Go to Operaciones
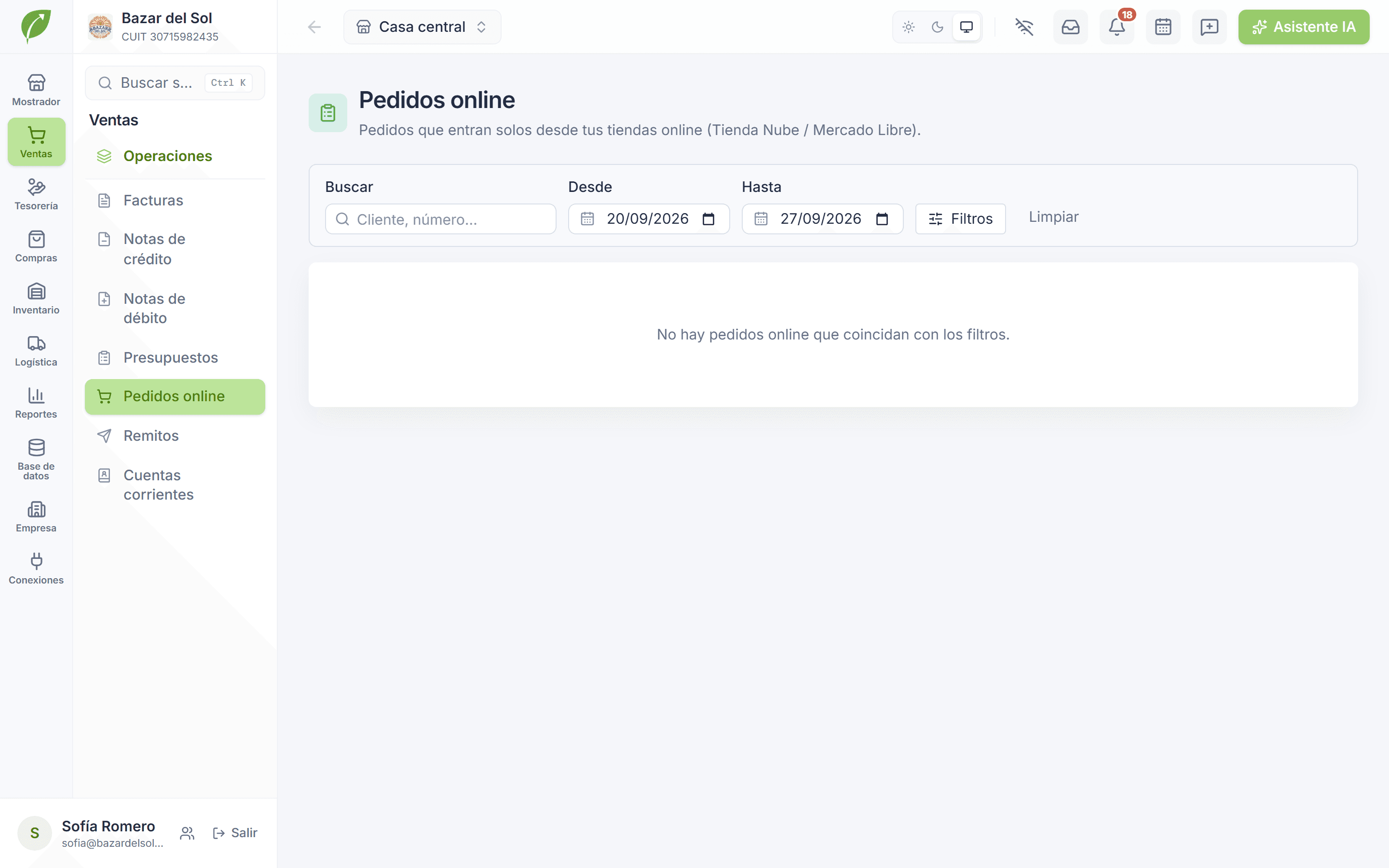This screenshot has height=868, width=1389. coord(175,156)
